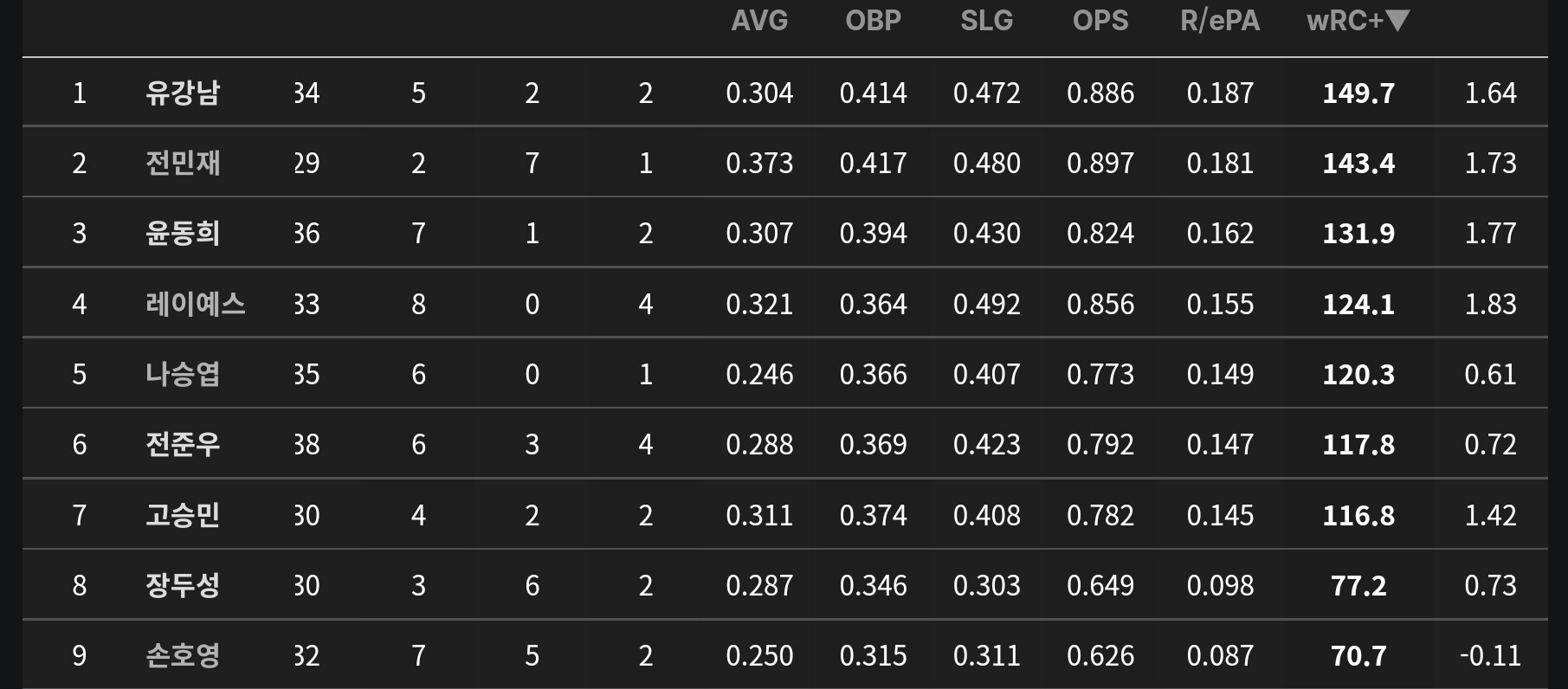Click the SLG column header
This screenshot has width=1568, height=689.
coord(986,21)
